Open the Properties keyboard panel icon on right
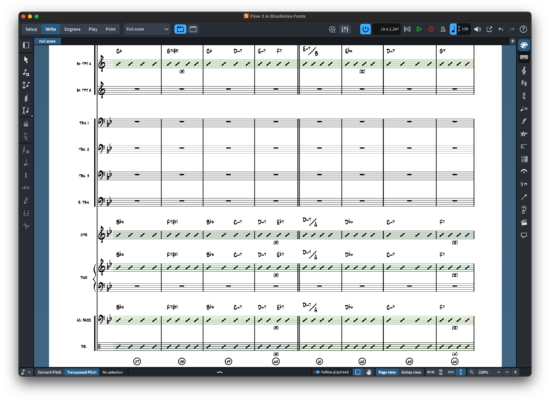The width and height of the screenshot is (550, 400). tap(524, 58)
